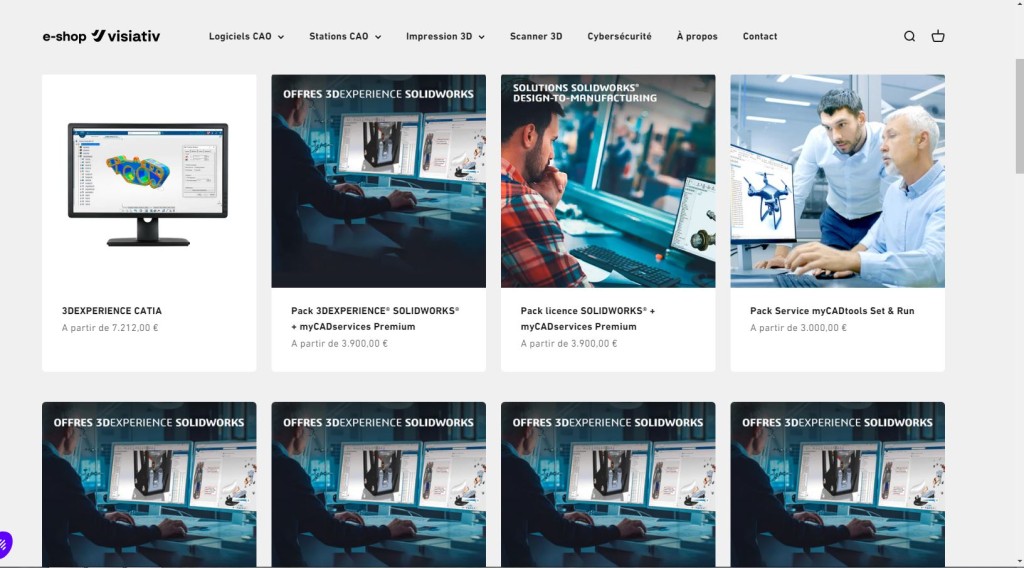Go to the Scanner 3D menu item
Viewport: 1024px width, 568px height.
pos(536,36)
